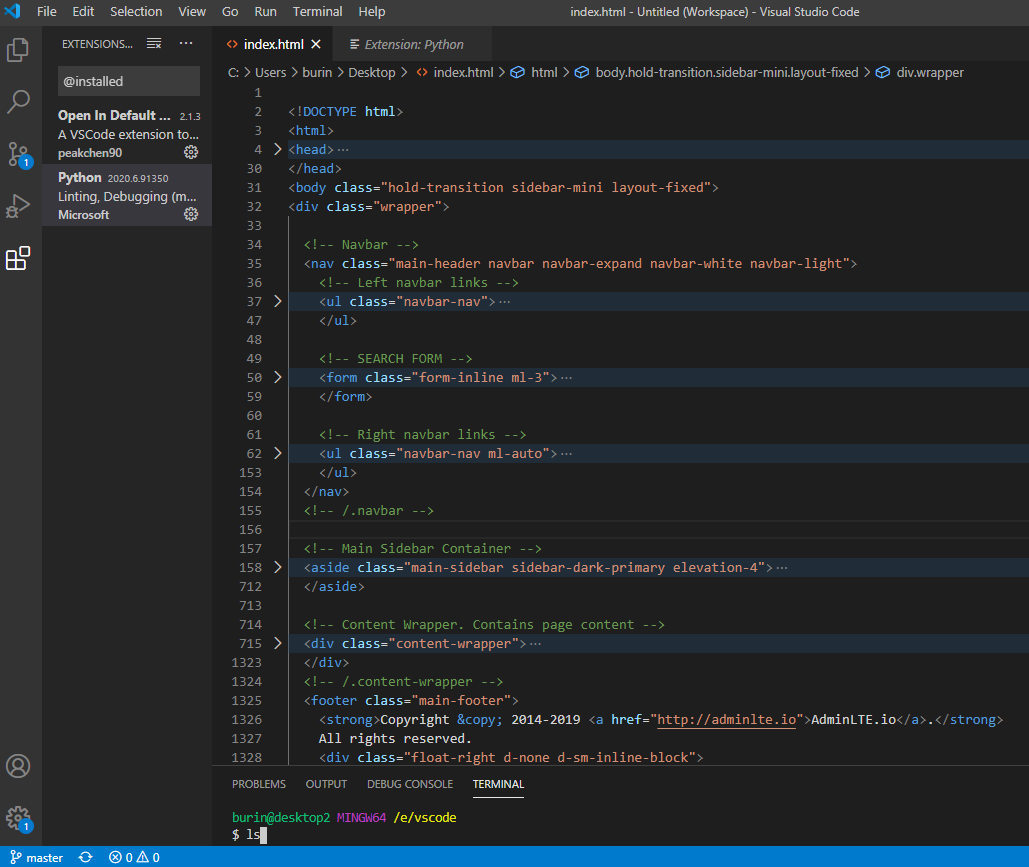Open the Terminal menu
This screenshot has width=1029, height=867.
click(316, 12)
